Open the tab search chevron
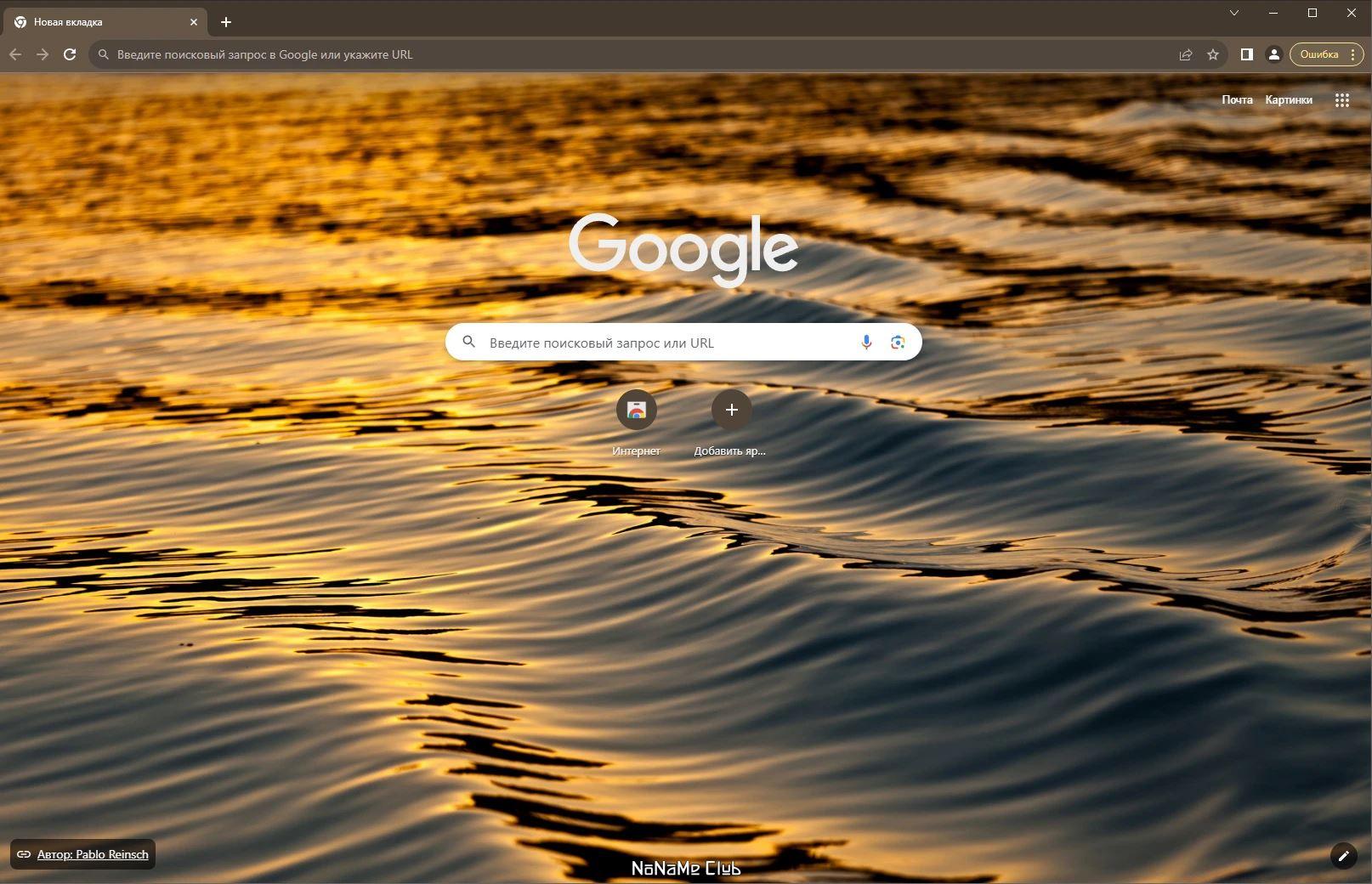The width and height of the screenshot is (1372, 884). (1234, 13)
